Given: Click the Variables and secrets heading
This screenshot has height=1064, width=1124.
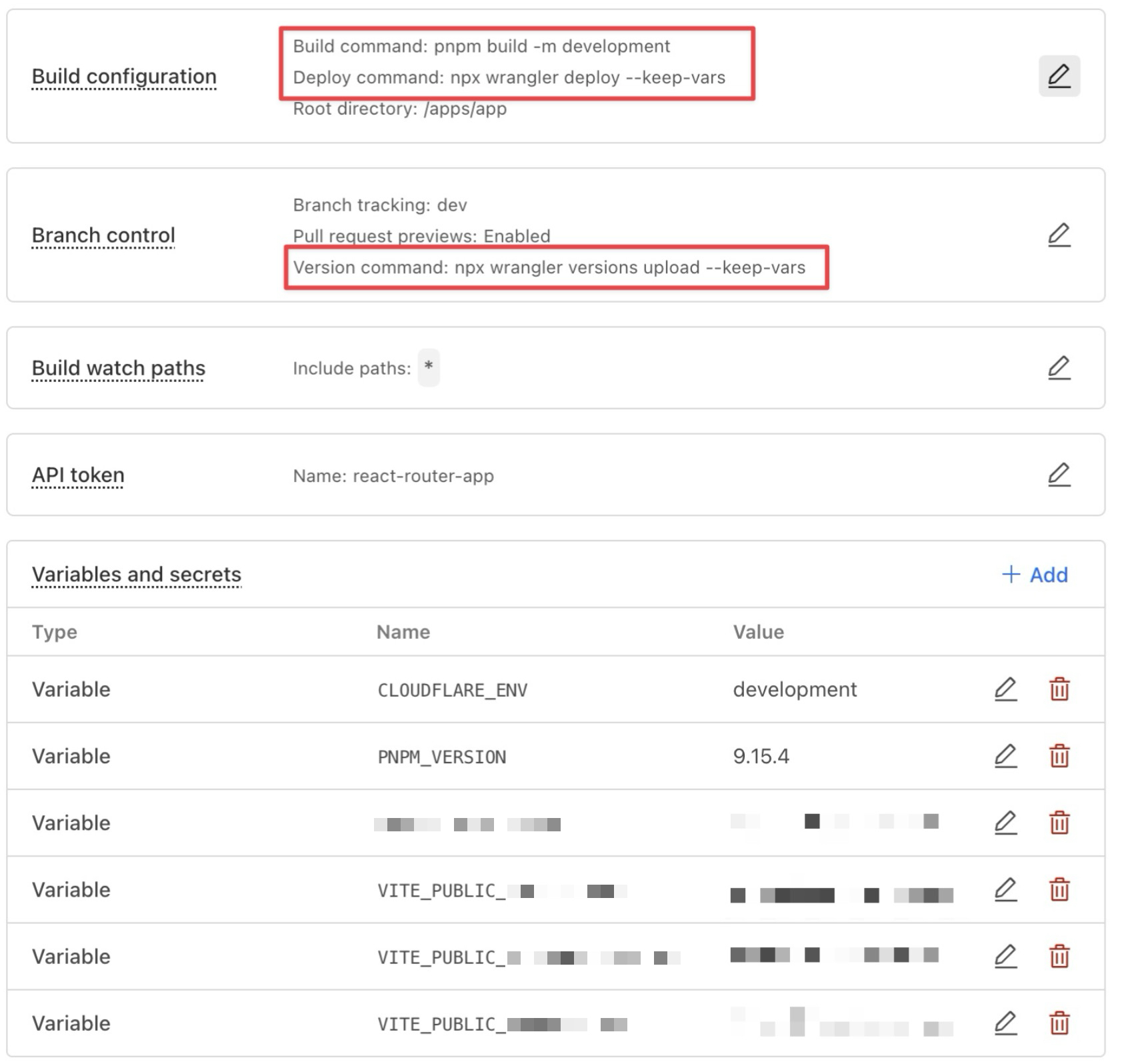Looking at the screenshot, I should [137, 575].
